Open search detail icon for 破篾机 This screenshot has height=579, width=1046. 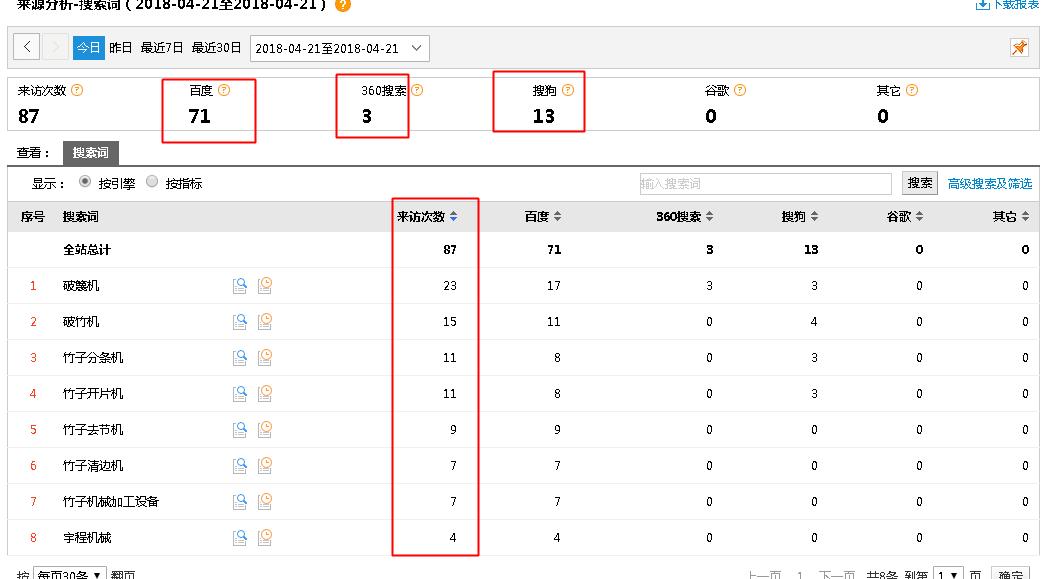pos(240,286)
